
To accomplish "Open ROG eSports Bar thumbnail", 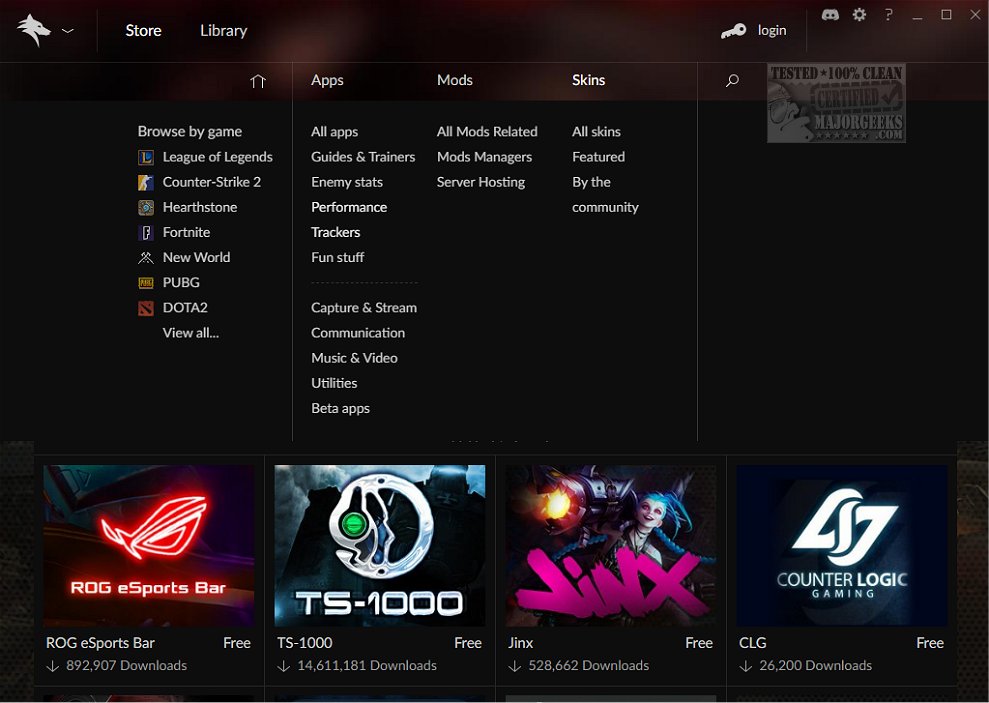I will coord(149,546).
